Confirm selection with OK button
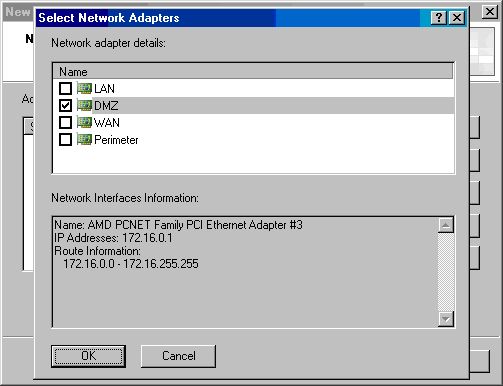 (88, 356)
